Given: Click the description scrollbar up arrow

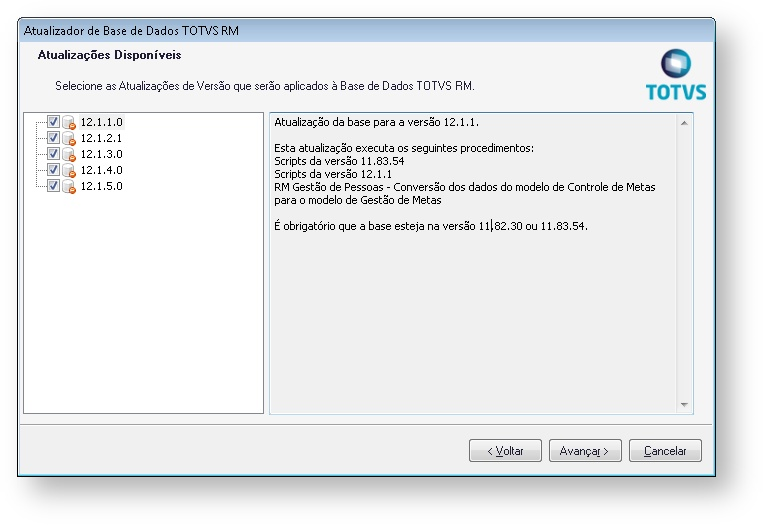Looking at the screenshot, I should coord(684,123).
